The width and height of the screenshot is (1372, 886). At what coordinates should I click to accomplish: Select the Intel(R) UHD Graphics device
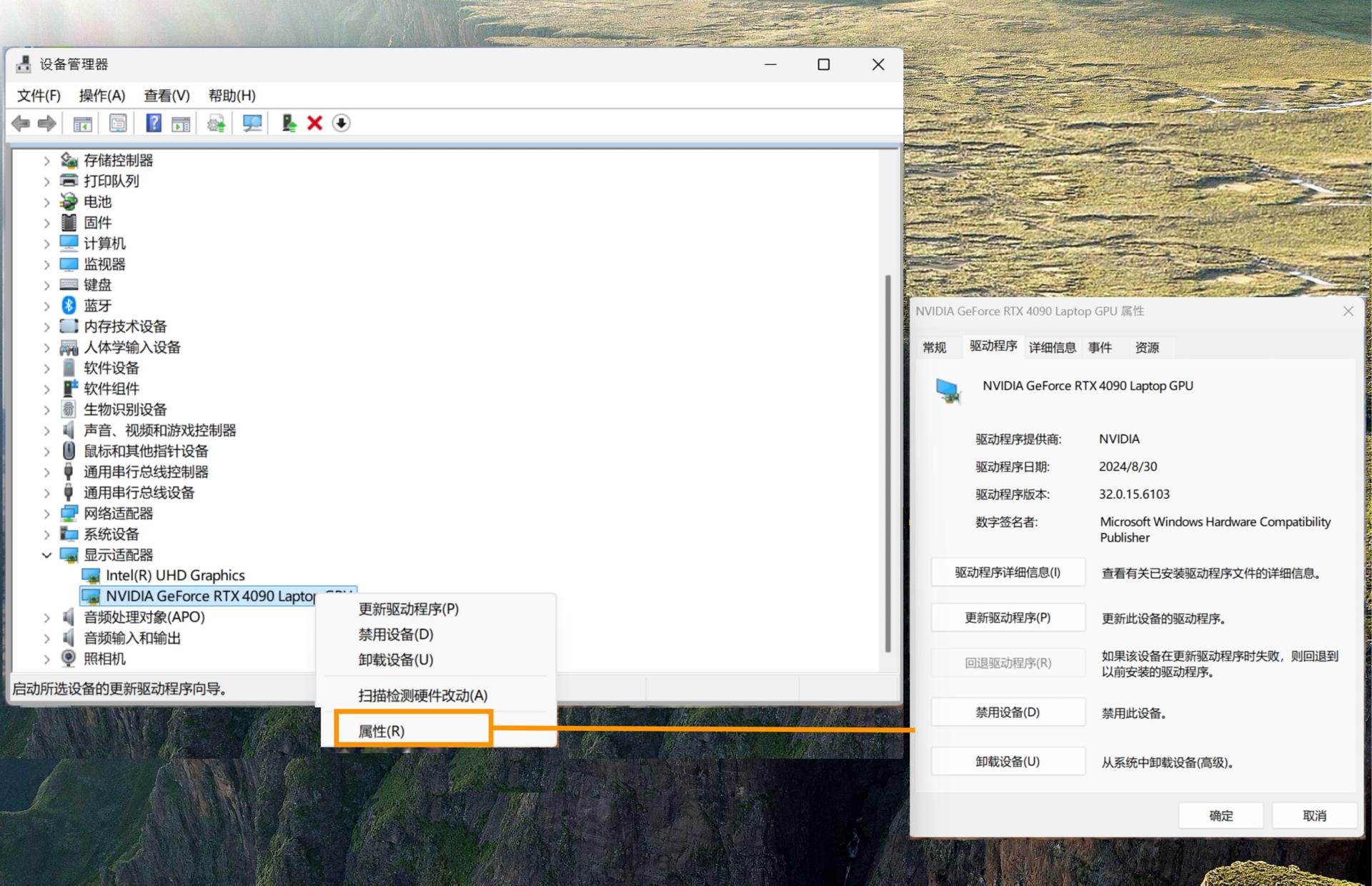175,575
